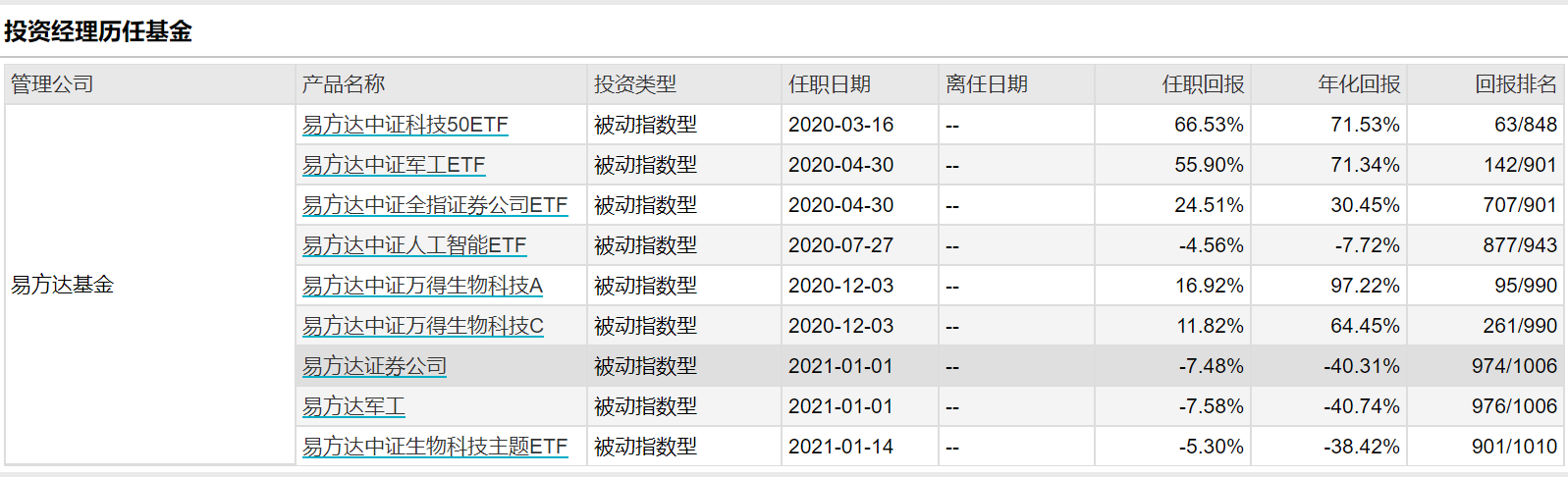Image resolution: width=1568 pixels, height=477 pixels.
Task: Click the 任职日期 column header
Action: (x=830, y=84)
